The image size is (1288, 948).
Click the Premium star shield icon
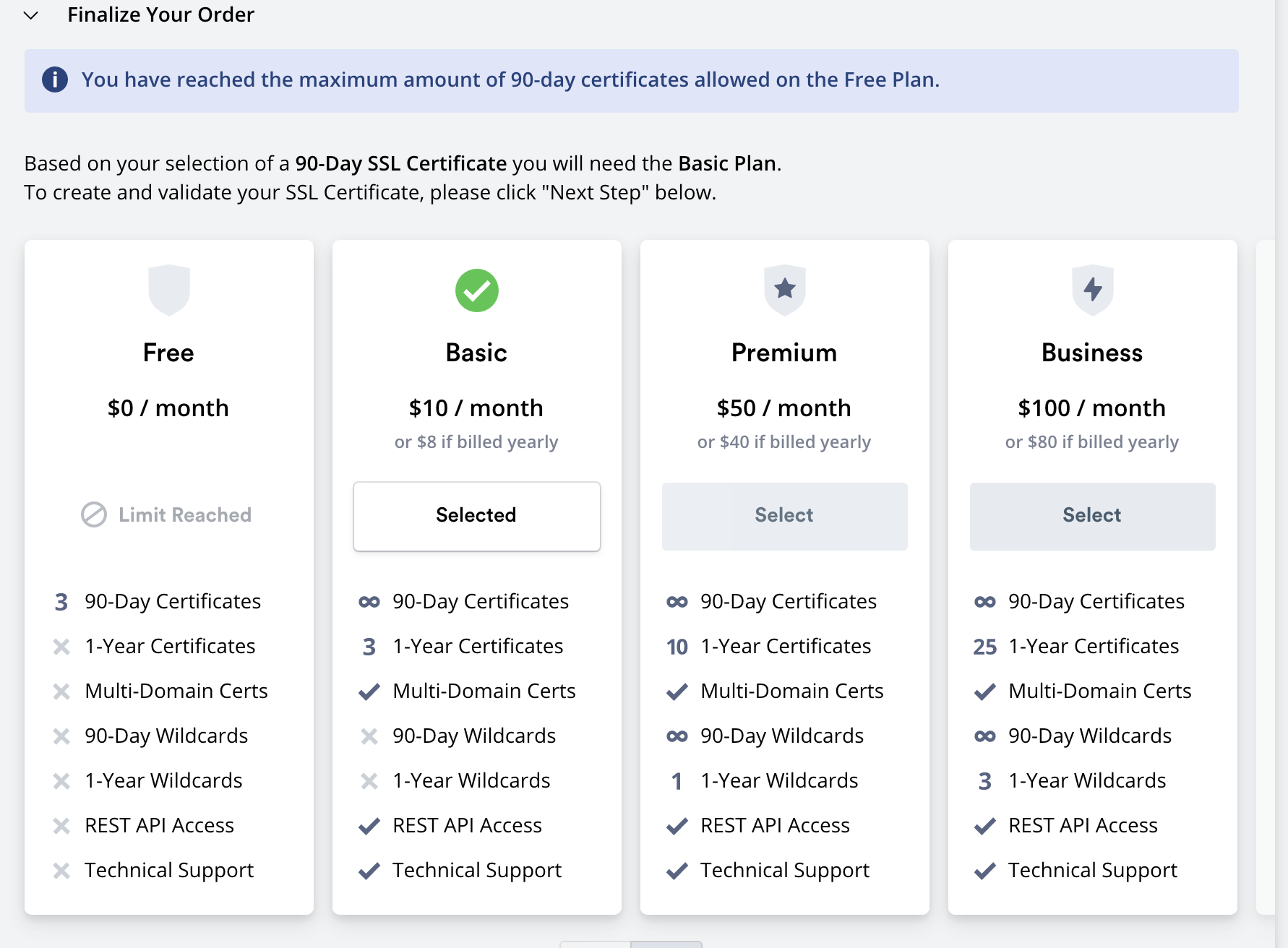784,290
